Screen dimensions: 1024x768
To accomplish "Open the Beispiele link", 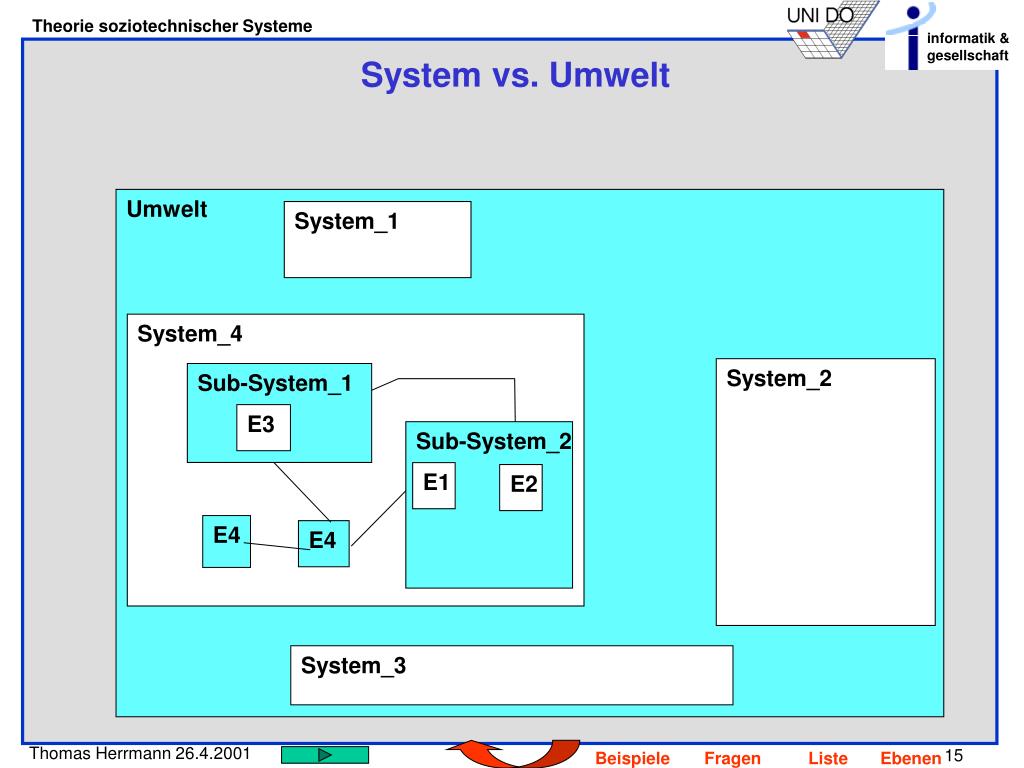I will [x=632, y=758].
